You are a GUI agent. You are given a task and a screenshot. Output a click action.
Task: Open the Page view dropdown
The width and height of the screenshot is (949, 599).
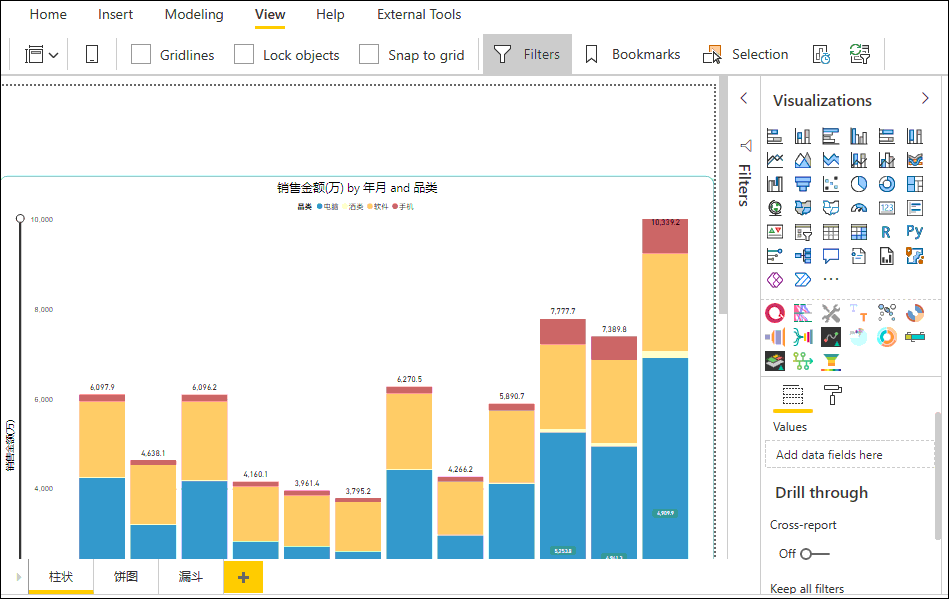click(x=41, y=55)
